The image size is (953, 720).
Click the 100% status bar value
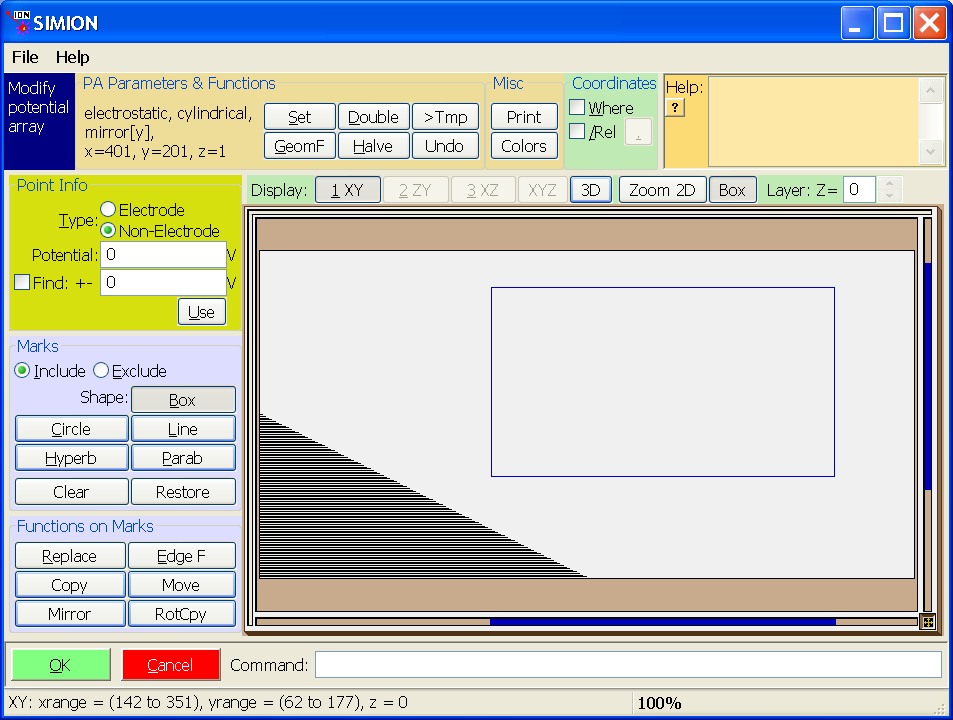click(659, 704)
